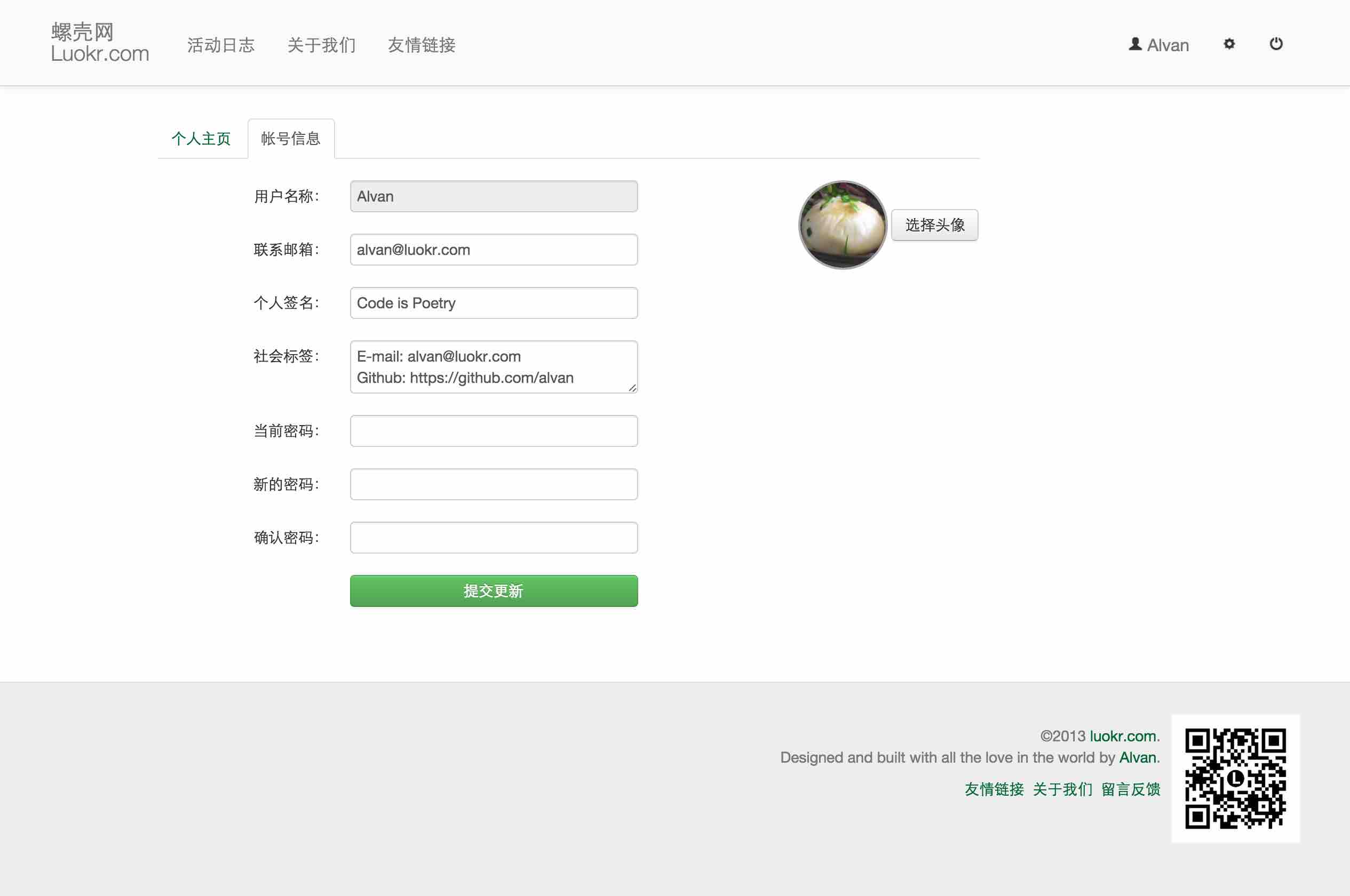Click the QR code in the footer

tap(1235, 778)
